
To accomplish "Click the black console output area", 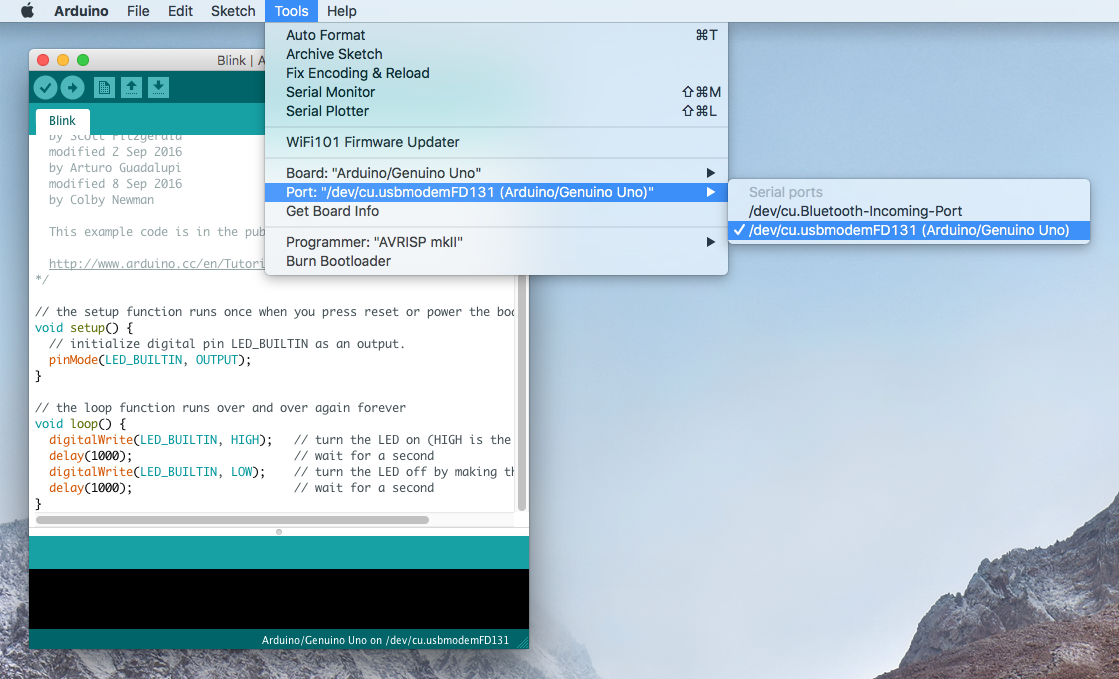I will pos(279,599).
